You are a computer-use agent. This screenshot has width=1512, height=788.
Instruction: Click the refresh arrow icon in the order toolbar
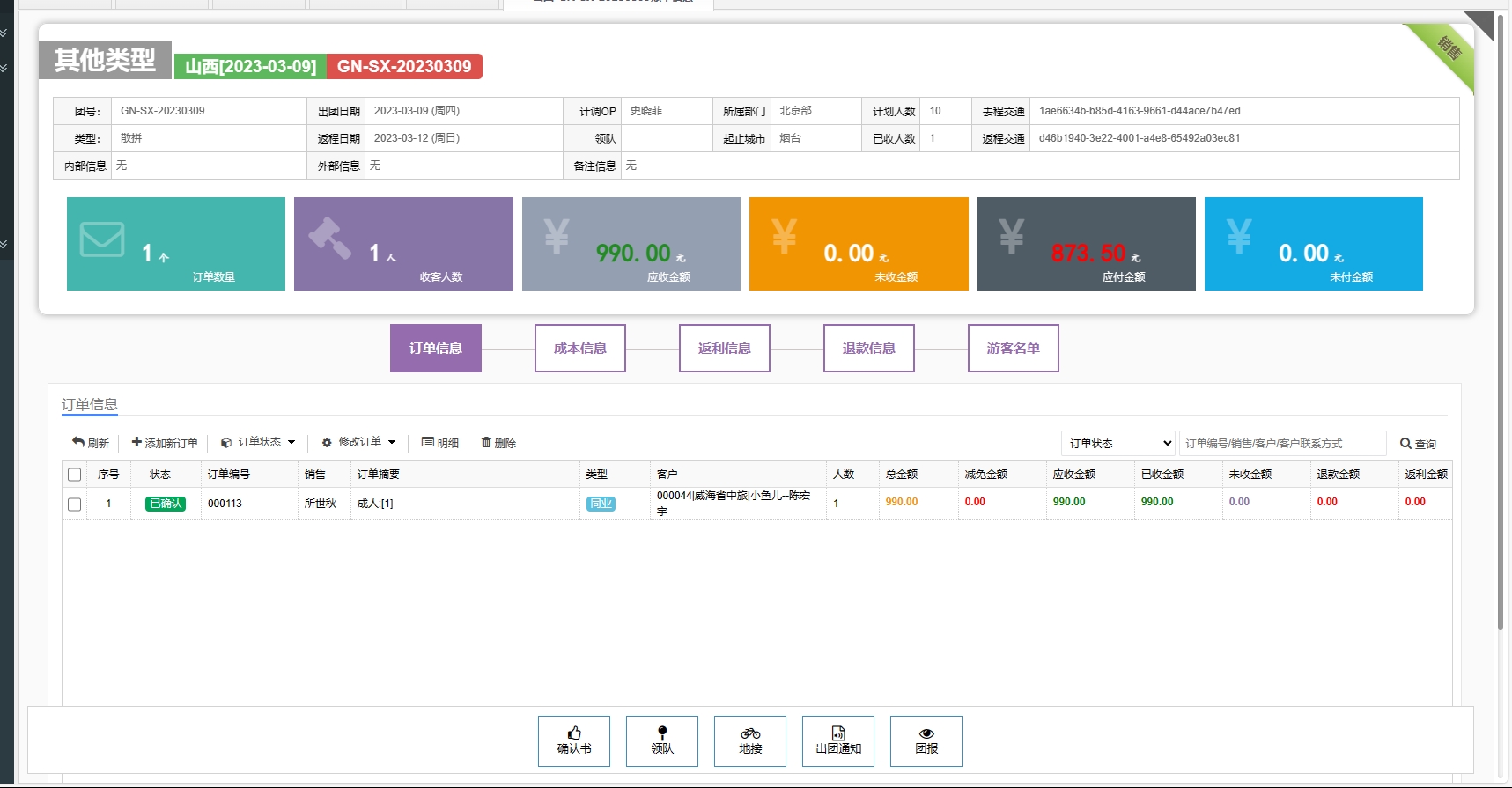pos(78,442)
